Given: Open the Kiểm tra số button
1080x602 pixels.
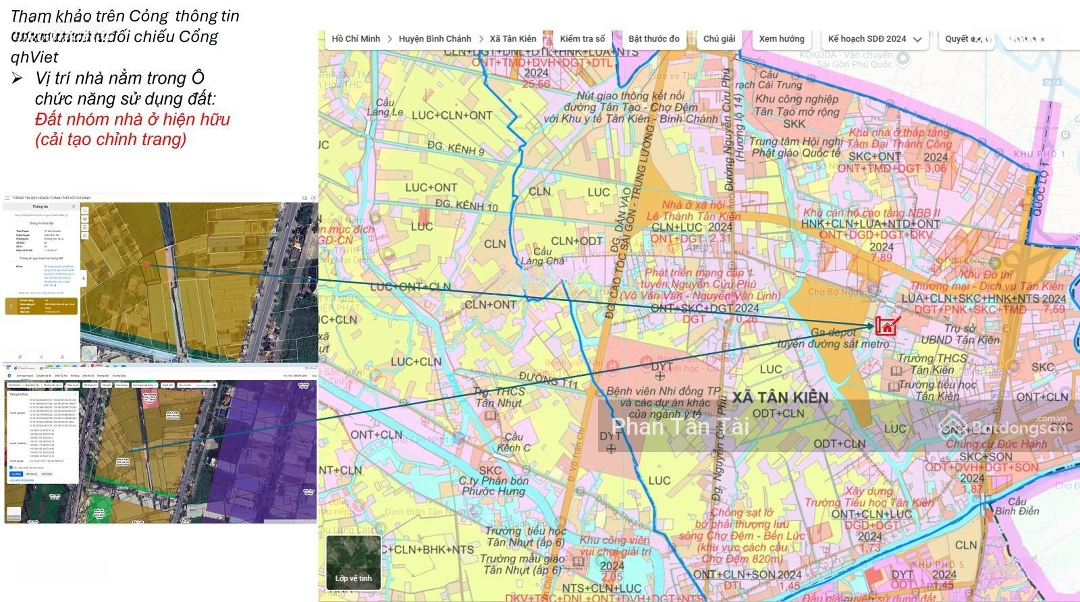Looking at the screenshot, I should (x=582, y=39).
